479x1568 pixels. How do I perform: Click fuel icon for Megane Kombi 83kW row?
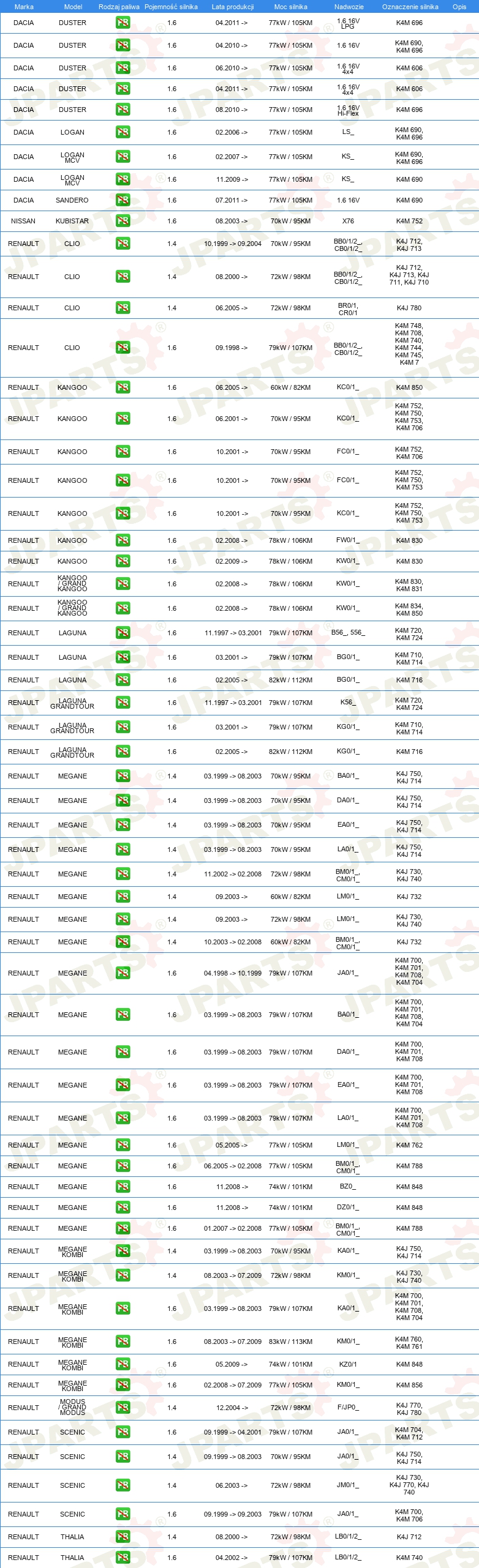click(123, 1342)
